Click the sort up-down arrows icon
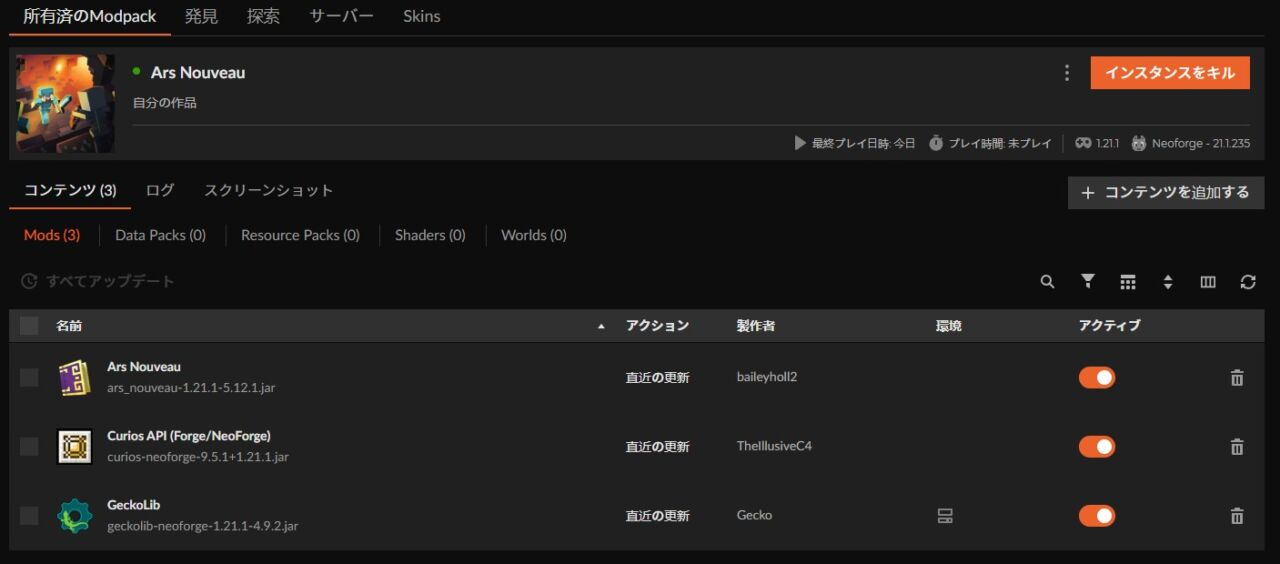 (1168, 282)
